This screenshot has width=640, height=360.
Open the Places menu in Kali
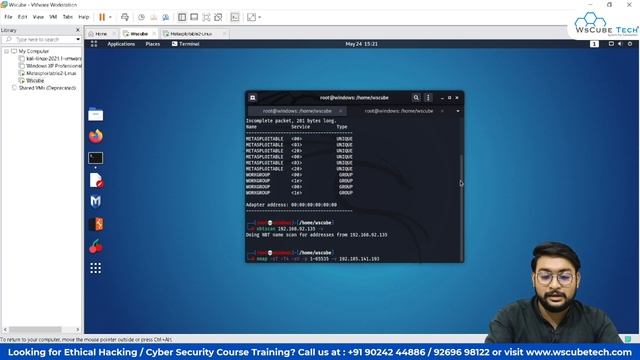click(153, 44)
